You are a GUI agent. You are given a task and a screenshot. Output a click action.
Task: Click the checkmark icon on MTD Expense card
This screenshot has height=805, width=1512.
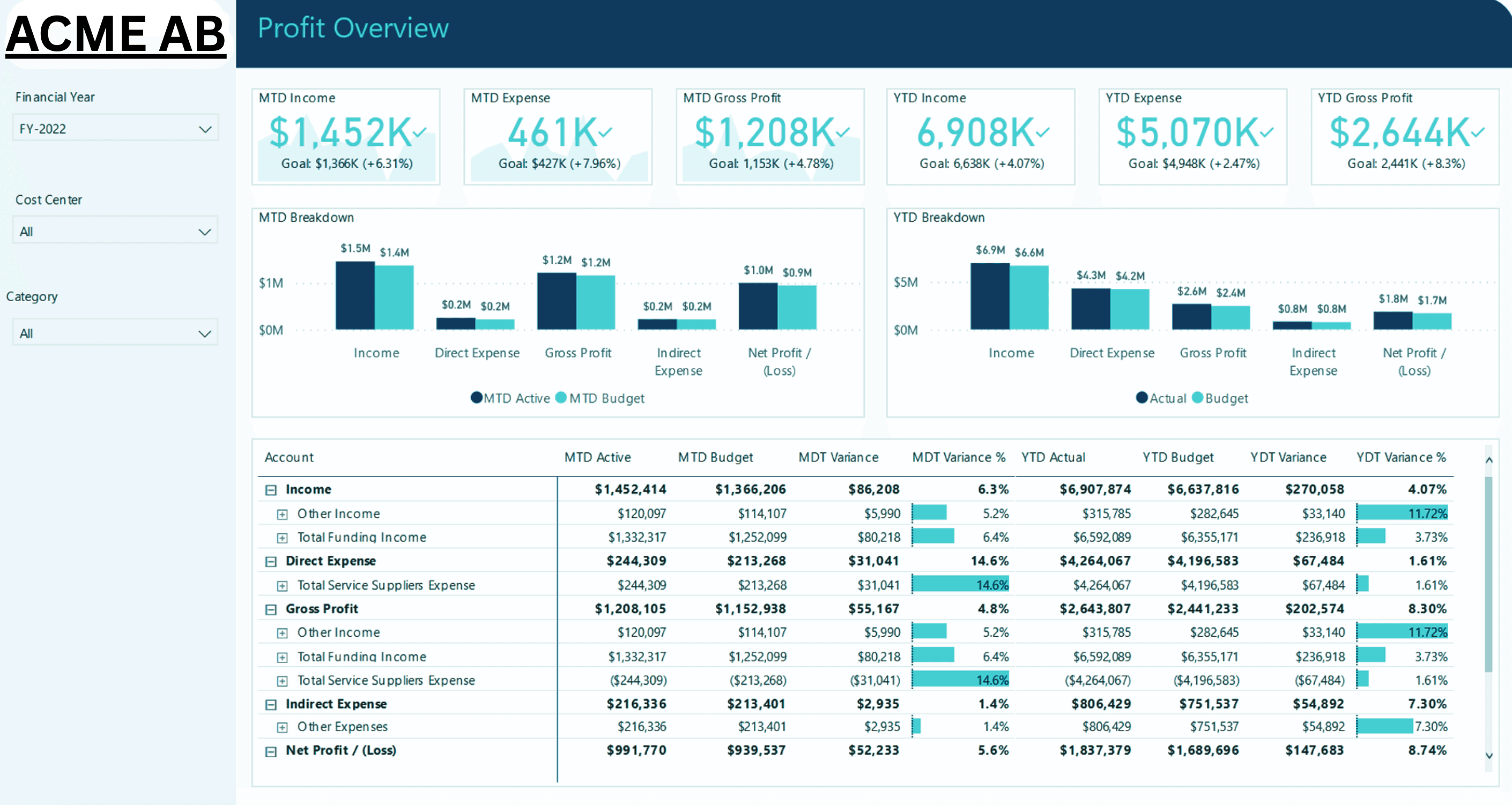click(x=606, y=134)
